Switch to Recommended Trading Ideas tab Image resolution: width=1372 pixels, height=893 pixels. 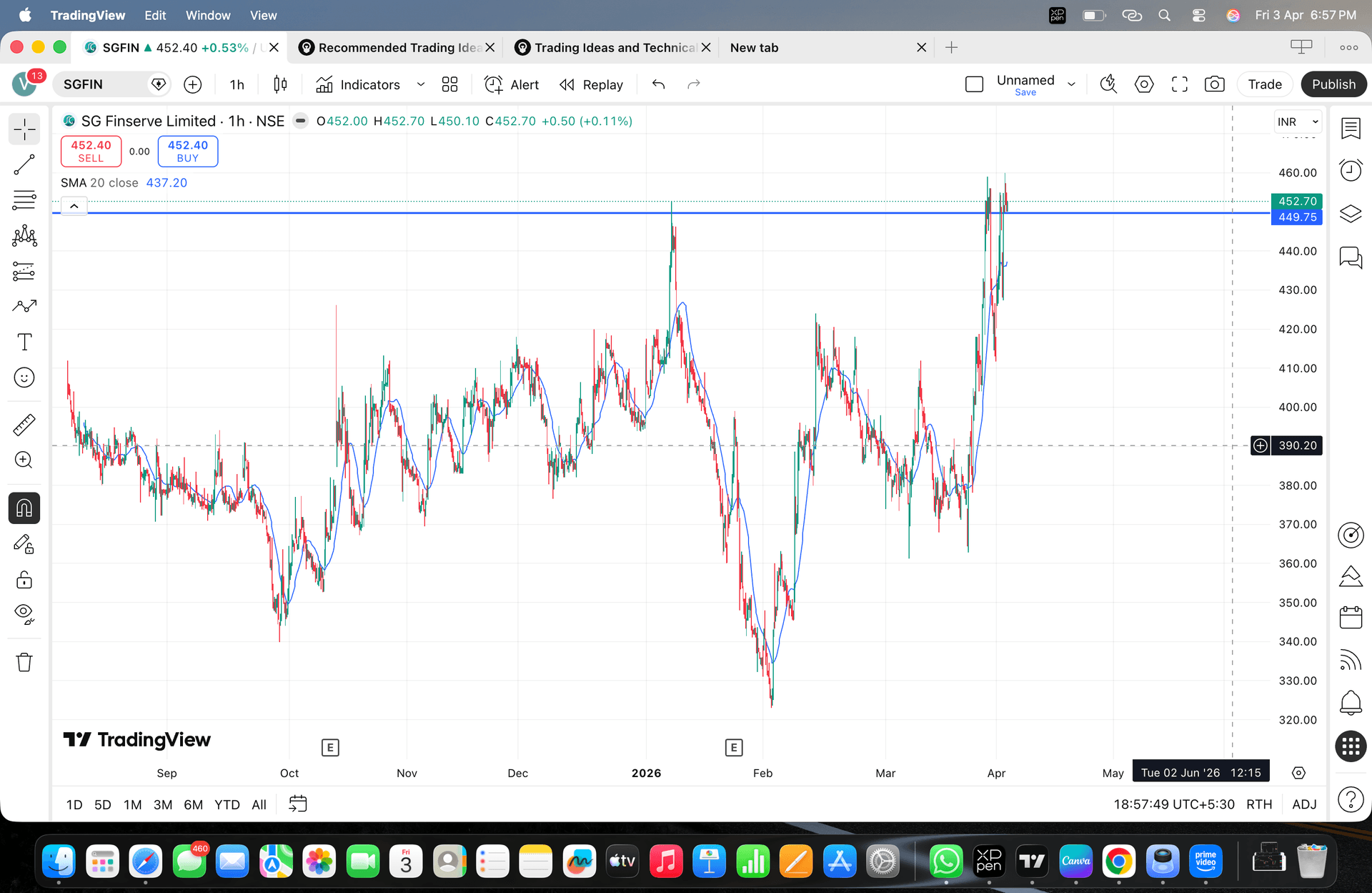(397, 48)
